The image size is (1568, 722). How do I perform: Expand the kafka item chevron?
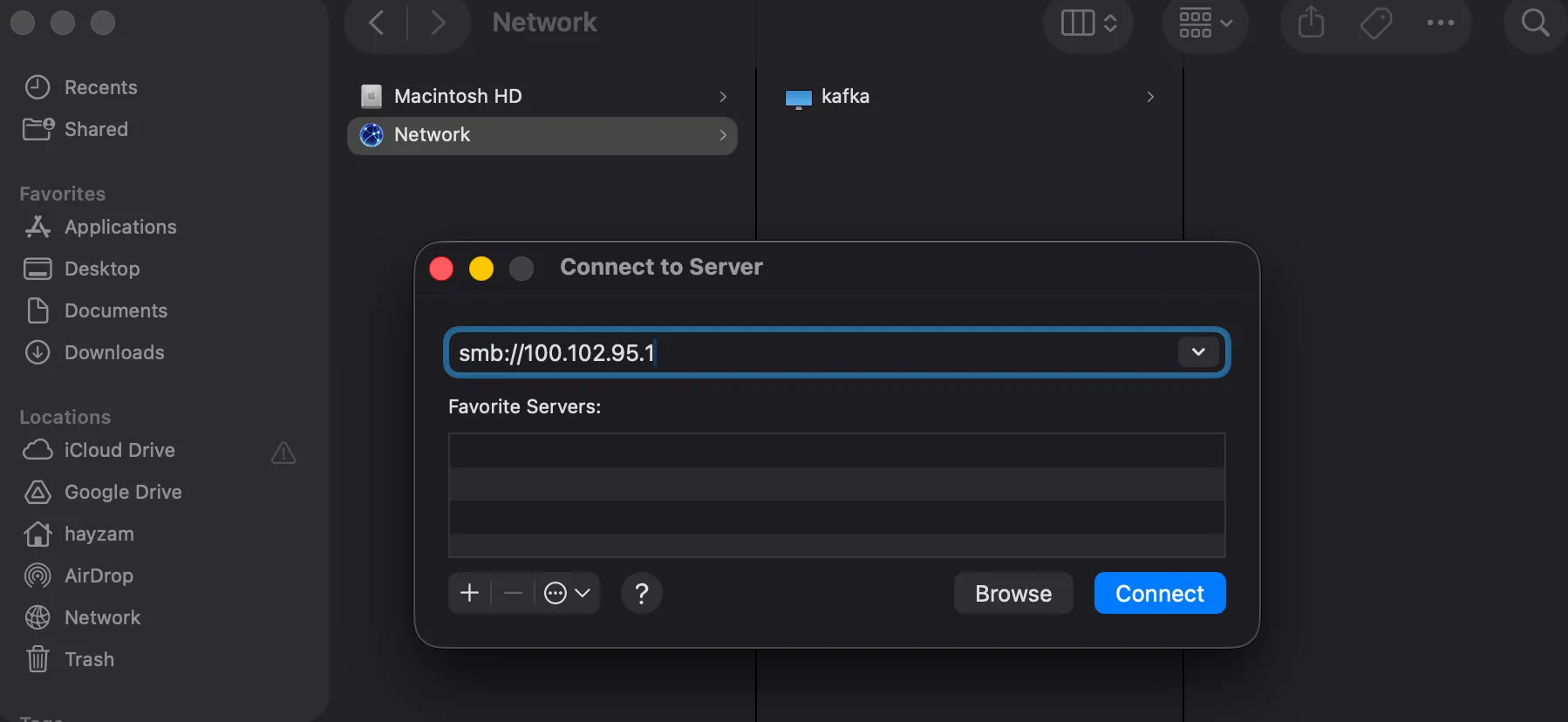(x=1150, y=97)
